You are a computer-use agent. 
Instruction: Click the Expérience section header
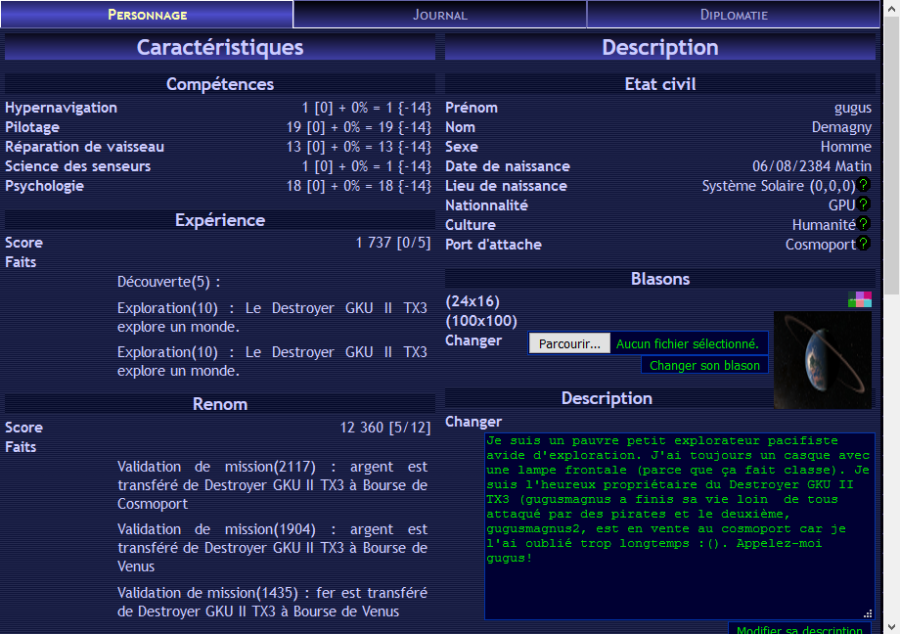point(220,220)
